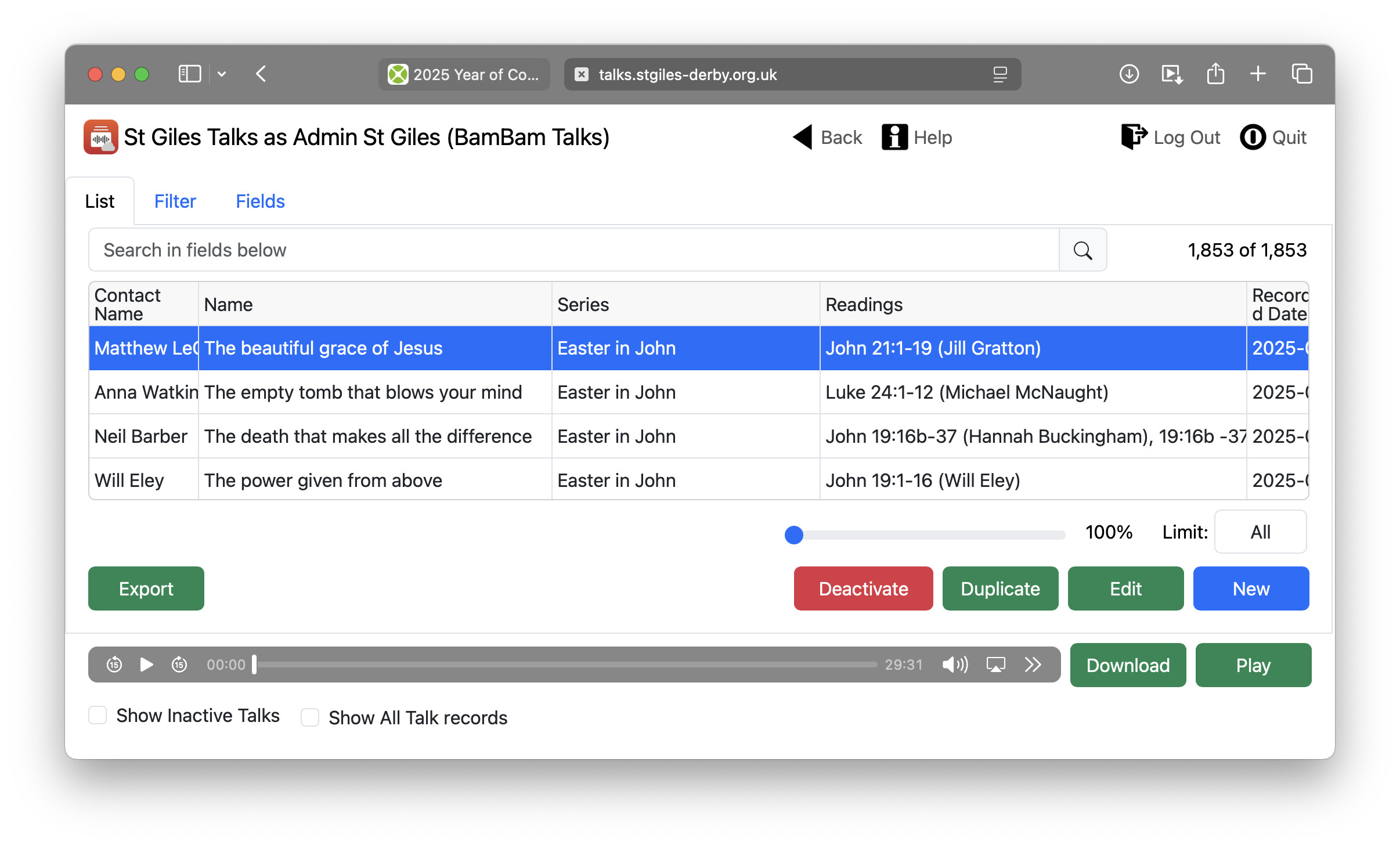Open the Safari share icon
The image size is (1400, 845).
(x=1215, y=74)
